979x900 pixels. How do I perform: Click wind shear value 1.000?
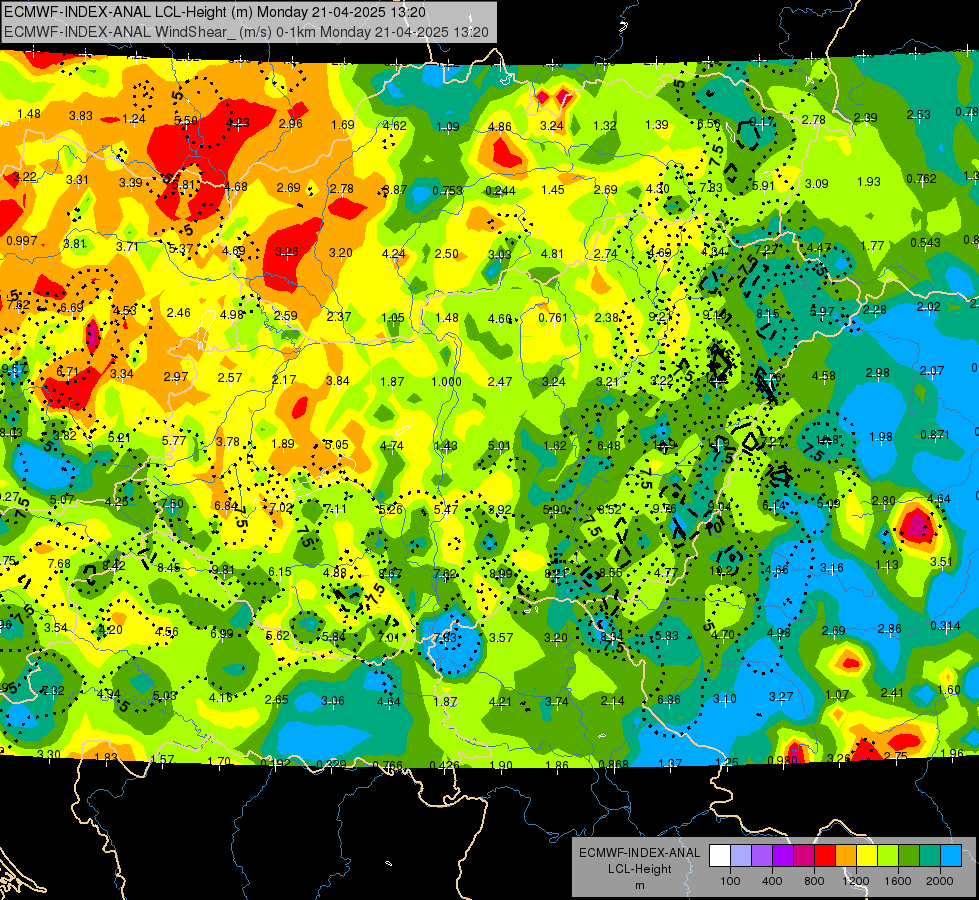point(446,382)
